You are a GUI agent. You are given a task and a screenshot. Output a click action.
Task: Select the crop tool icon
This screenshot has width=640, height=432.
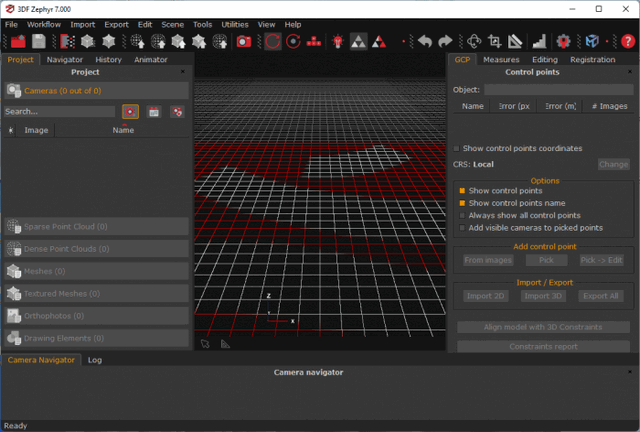click(494, 41)
